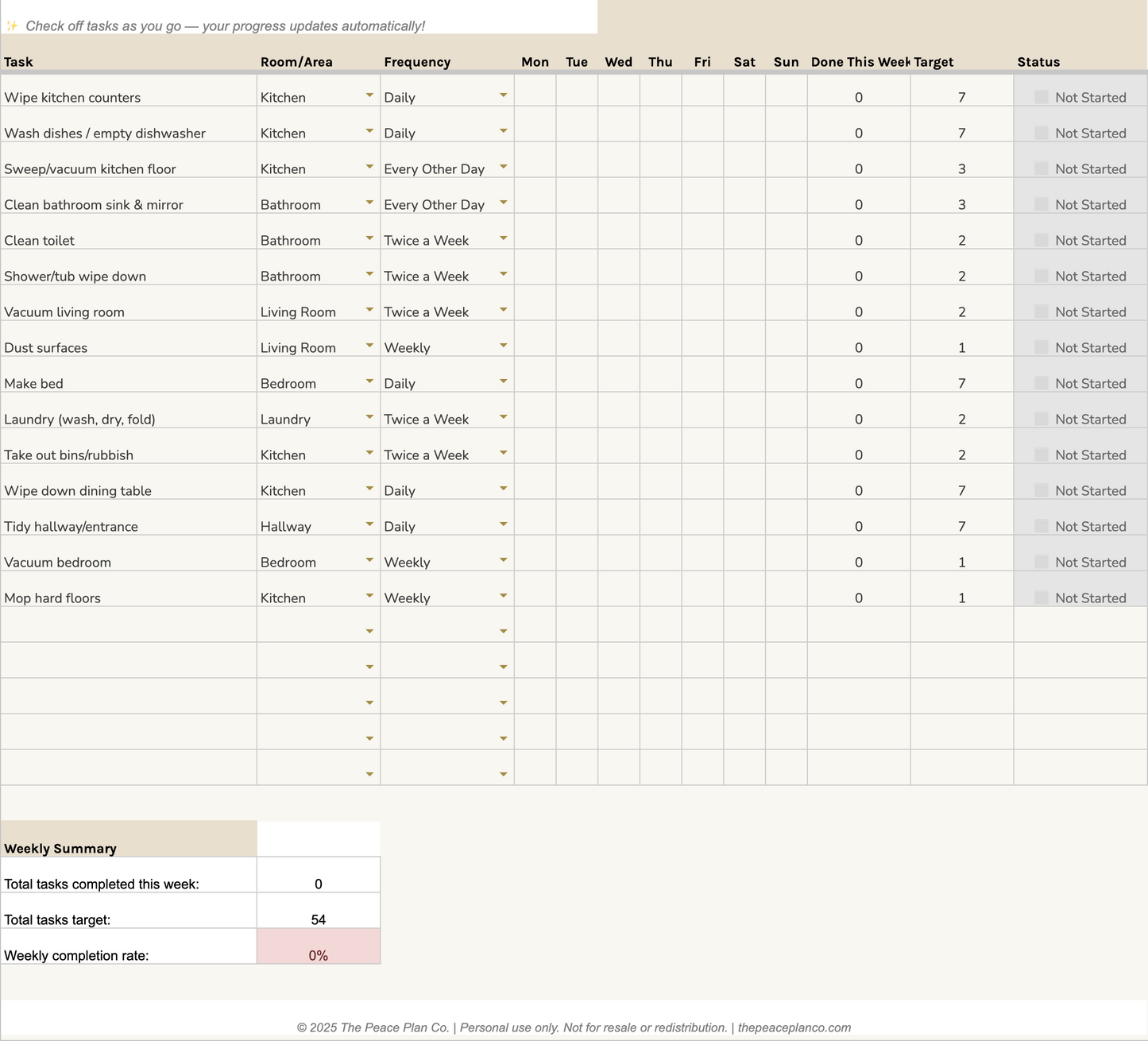Viewport: 1148px width, 1041px height.
Task: Tick status checkbox for Sweep/vacuum kitchen floor
Action: click(1041, 168)
